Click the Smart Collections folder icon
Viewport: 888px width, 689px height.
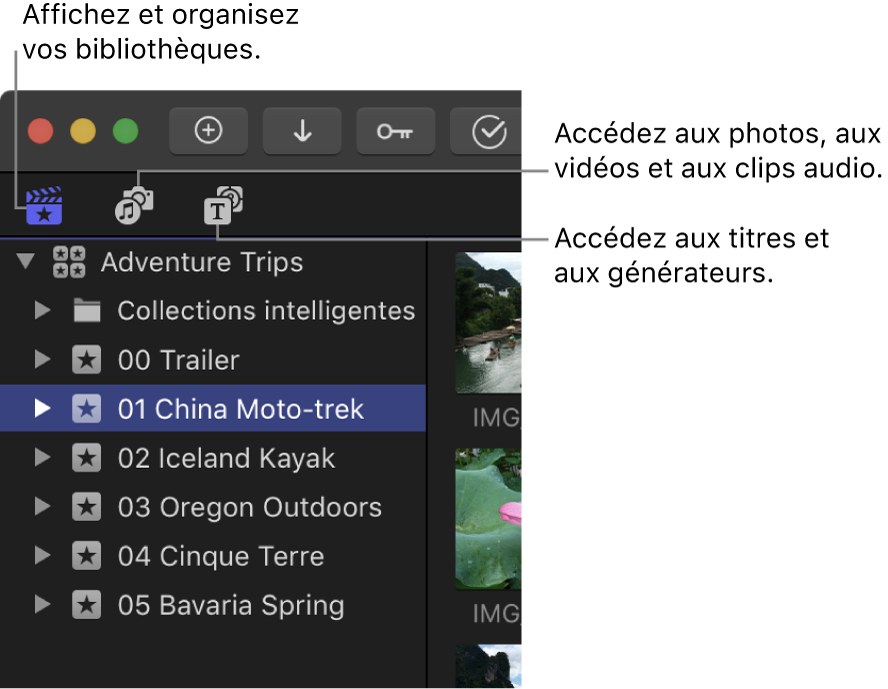click(87, 310)
